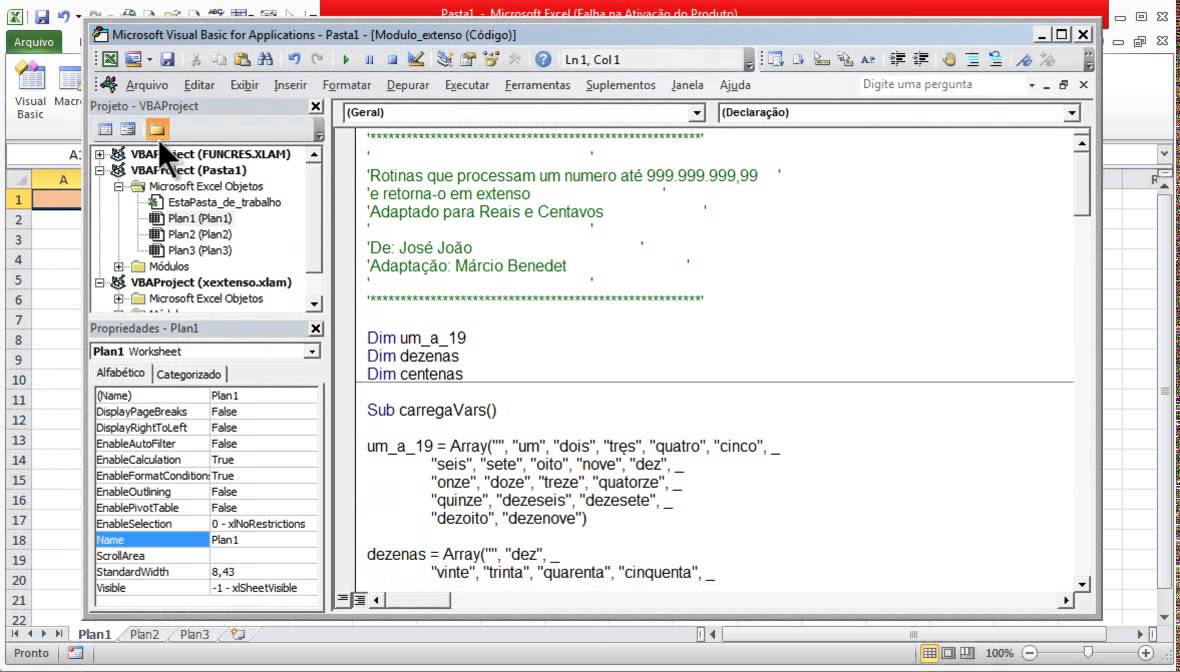Screen dimensions: 1180x672
Task: Open the Executar menu
Action: point(467,85)
